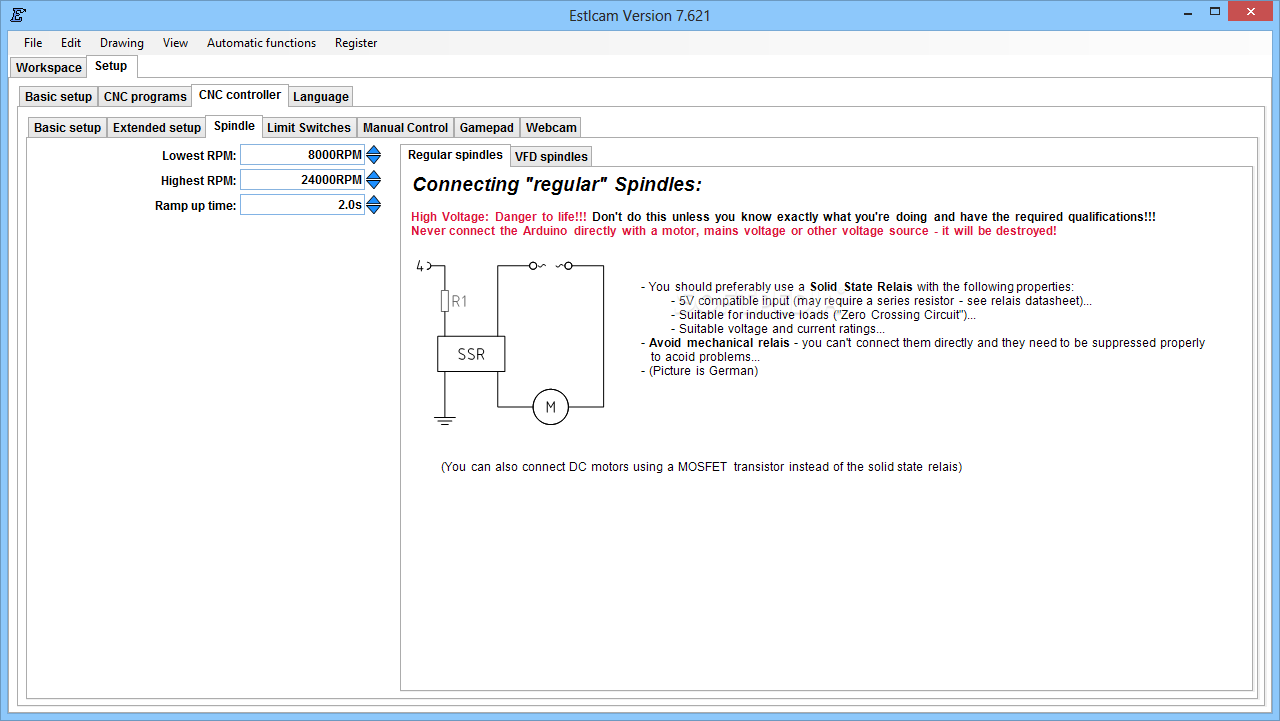
Task: Click the 'Suitable for inductive loads' line
Action: tap(823, 315)
